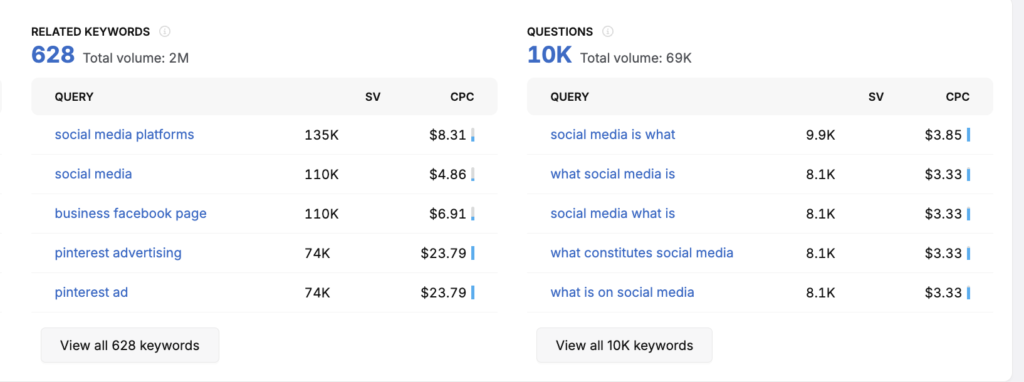This screenshot has width=1024, height=382.
Task: Open the 'social media is what' question link
Action: coord(613,135)
